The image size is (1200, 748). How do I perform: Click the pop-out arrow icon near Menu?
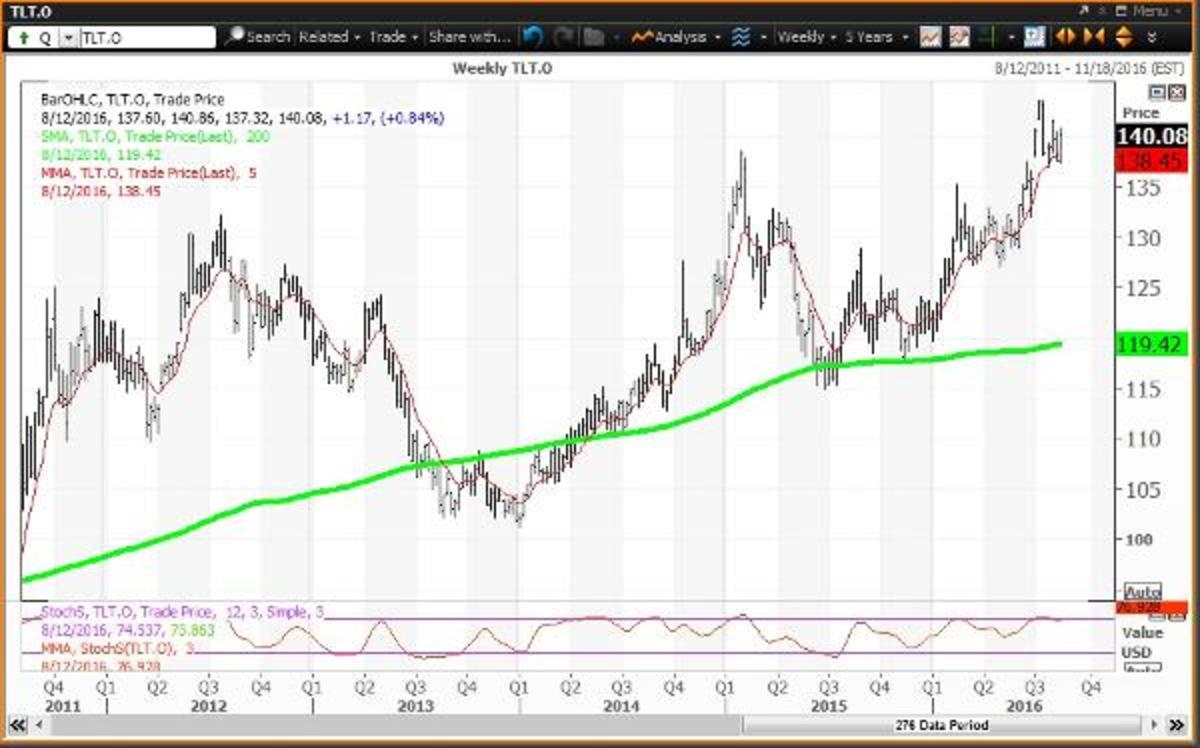1083,11
